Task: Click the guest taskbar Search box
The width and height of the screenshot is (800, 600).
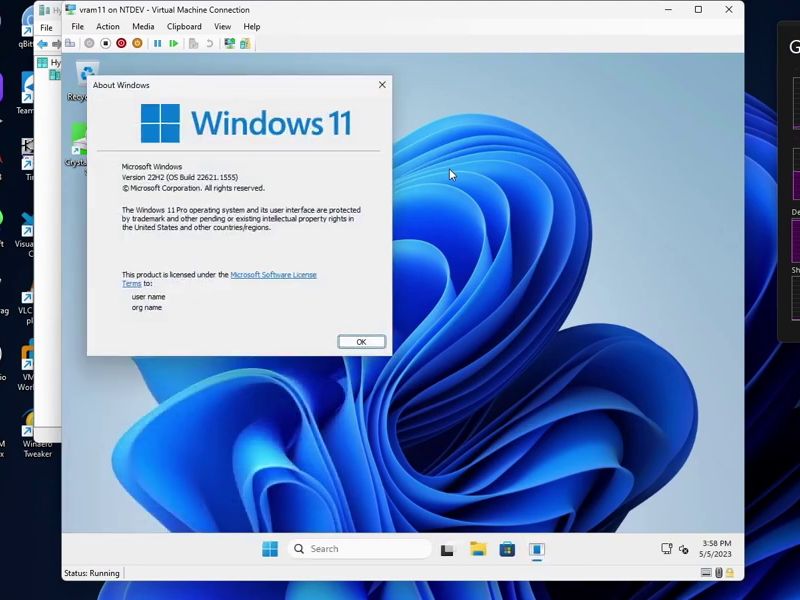Action: [360, 549]
